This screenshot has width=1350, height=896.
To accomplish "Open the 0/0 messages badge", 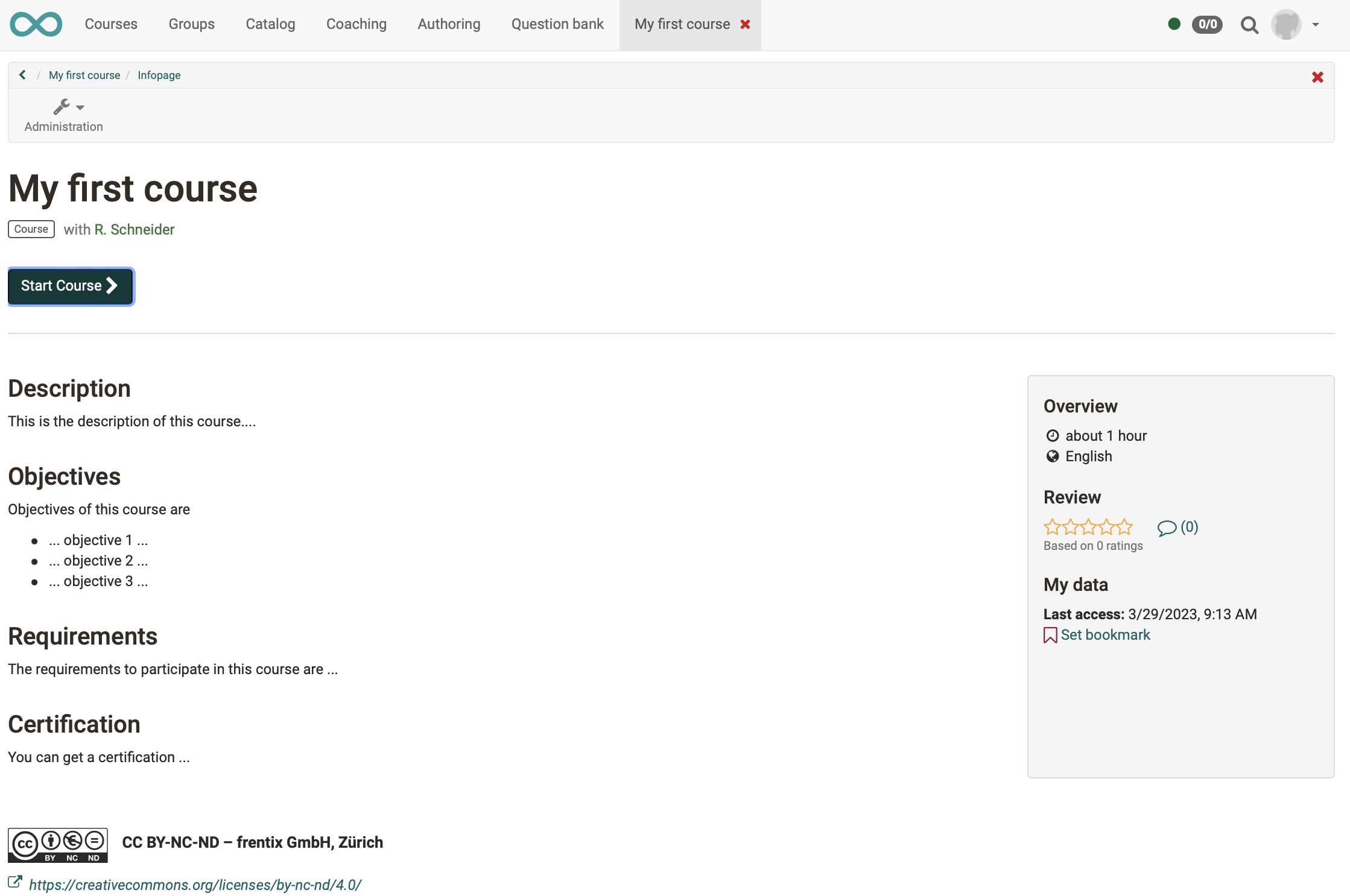I will [x=1207, y=24].
